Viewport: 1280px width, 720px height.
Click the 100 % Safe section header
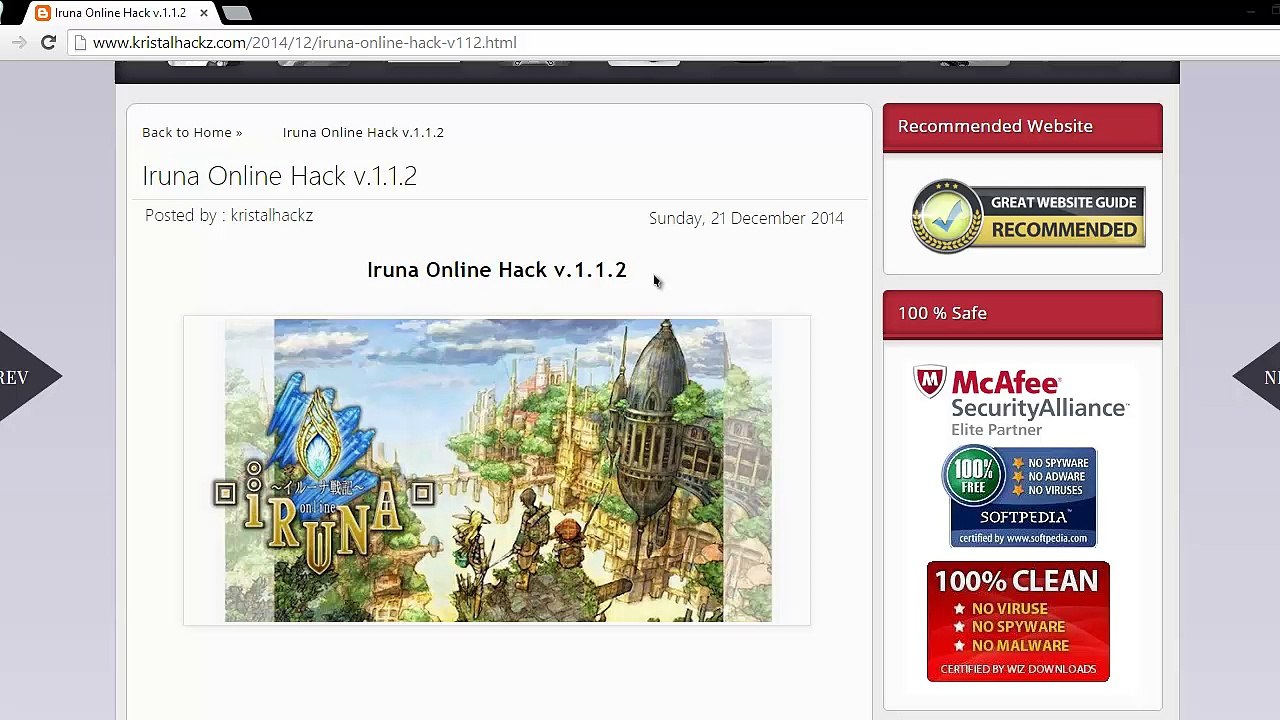click(x=1023, y=313)
